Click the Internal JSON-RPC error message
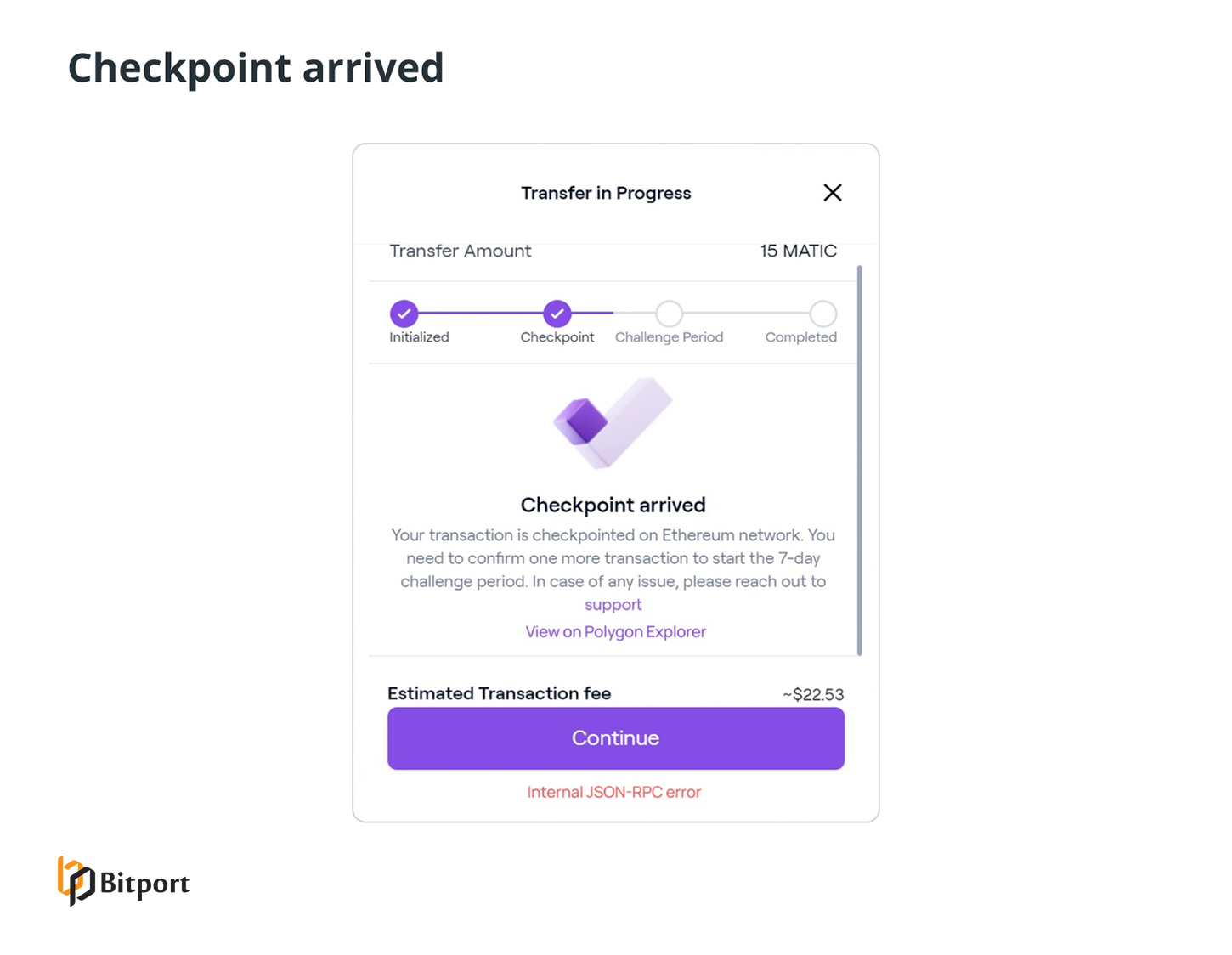Screen dimensions: 1232x955 click(613, 791)
